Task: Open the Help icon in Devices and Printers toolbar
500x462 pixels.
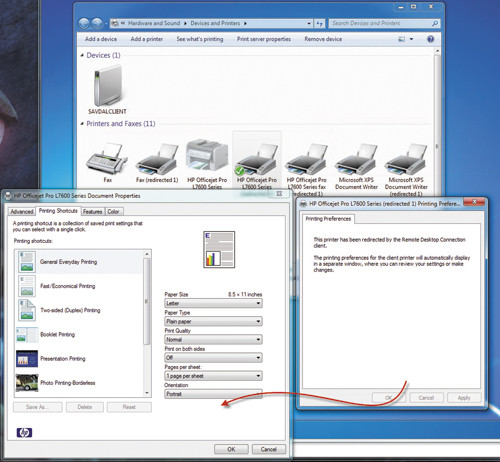Action: pos(431,39)
